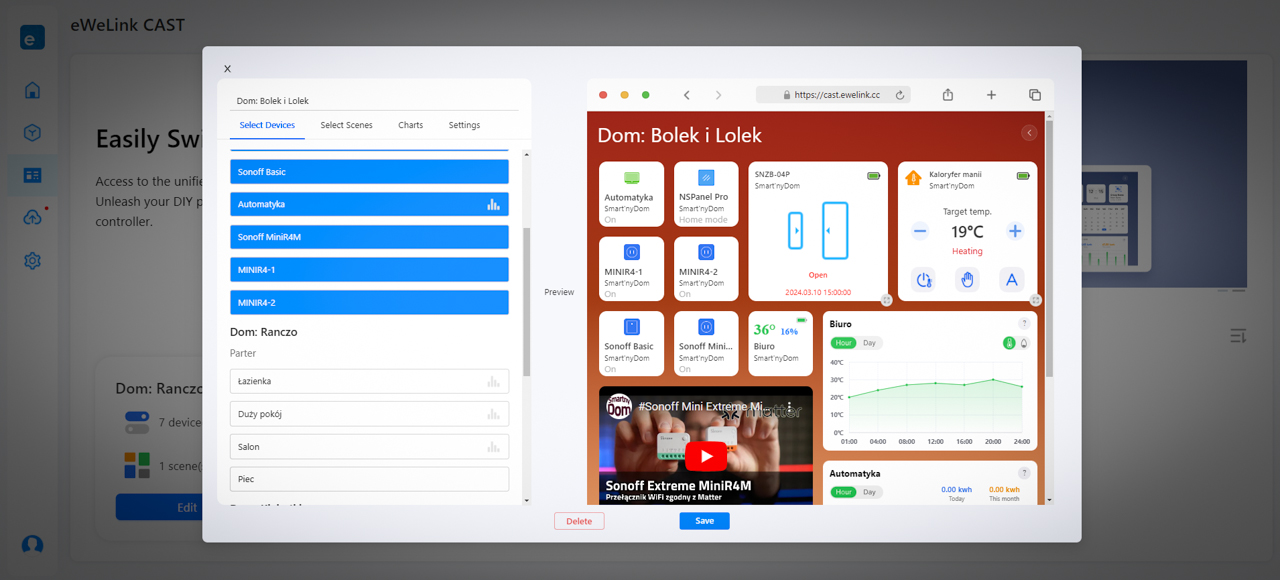Viewport: 1280px width, 580px height.
Task: Reload the page in the preview browser
Action: [x=900, y=95]
